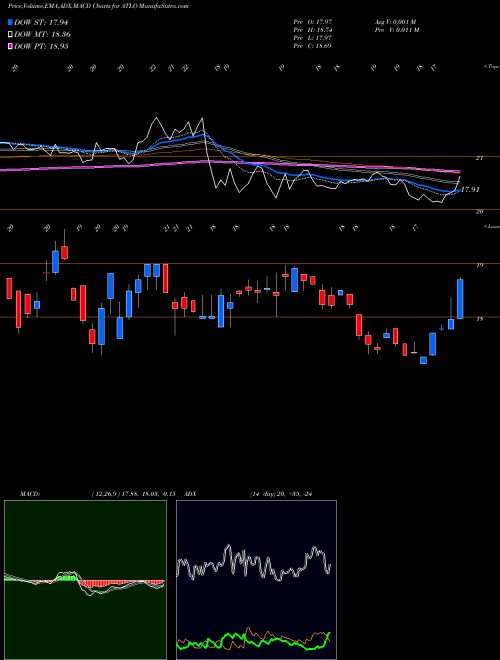Click the chart title mentioning ATLO MunafaSutra.com
This screenshot has height=660, width=500.
click(98, 6)
